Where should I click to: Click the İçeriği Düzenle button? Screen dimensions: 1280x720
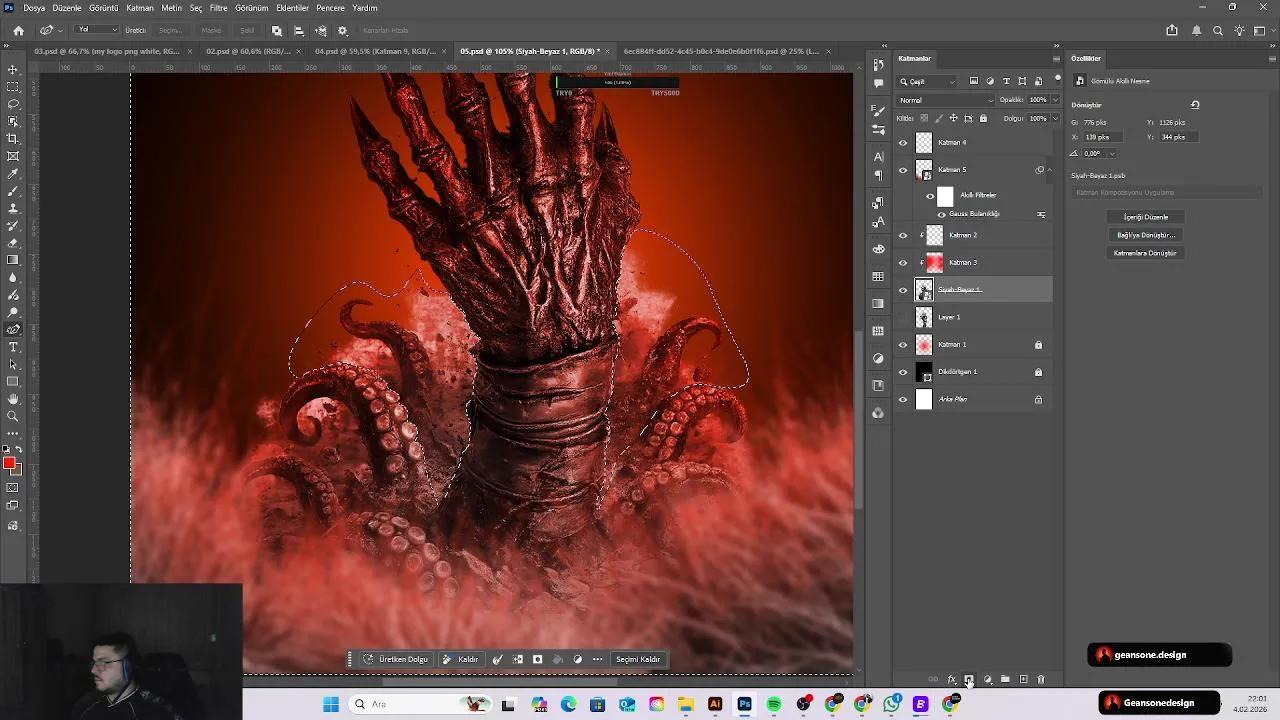click(1145, 217)
